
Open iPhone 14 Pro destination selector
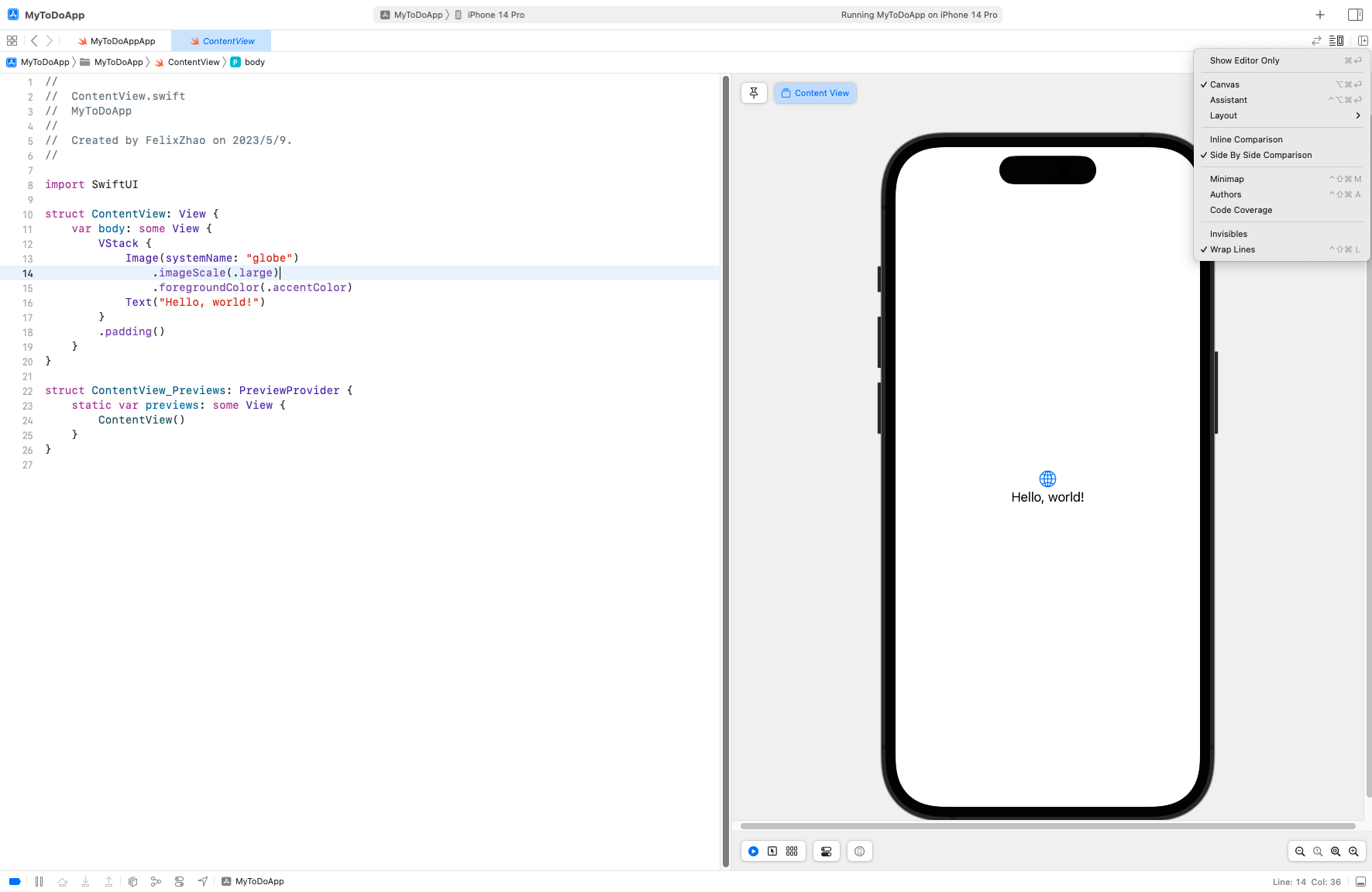[x=495, y=15]
